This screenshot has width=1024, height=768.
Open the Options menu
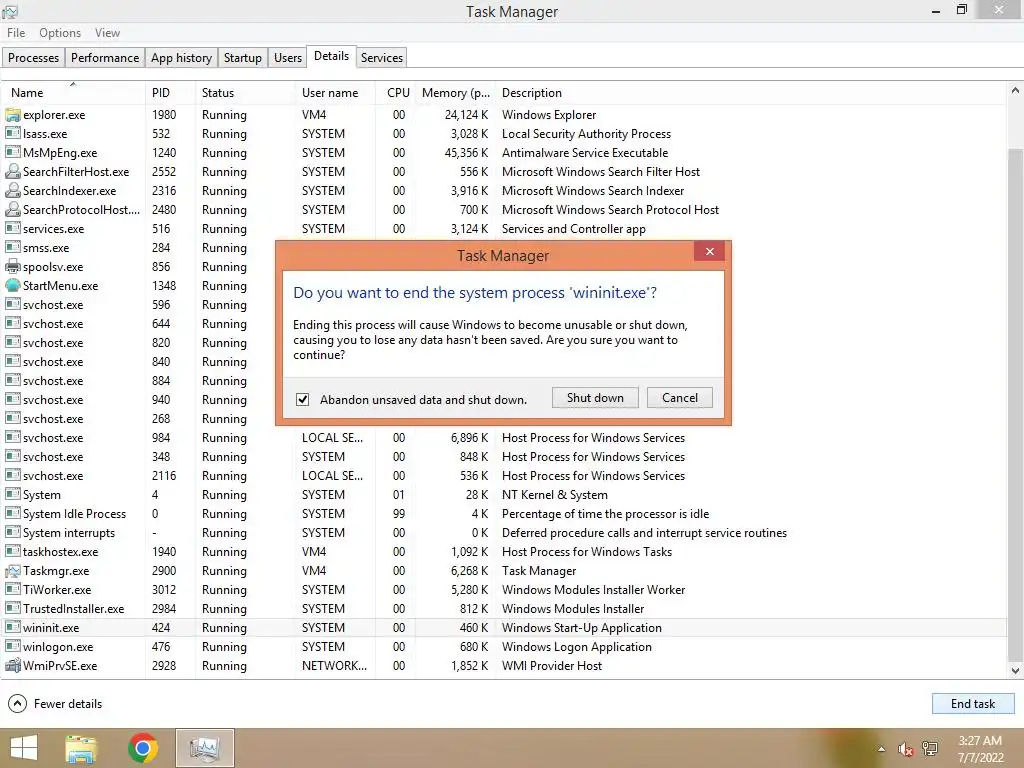60,33
